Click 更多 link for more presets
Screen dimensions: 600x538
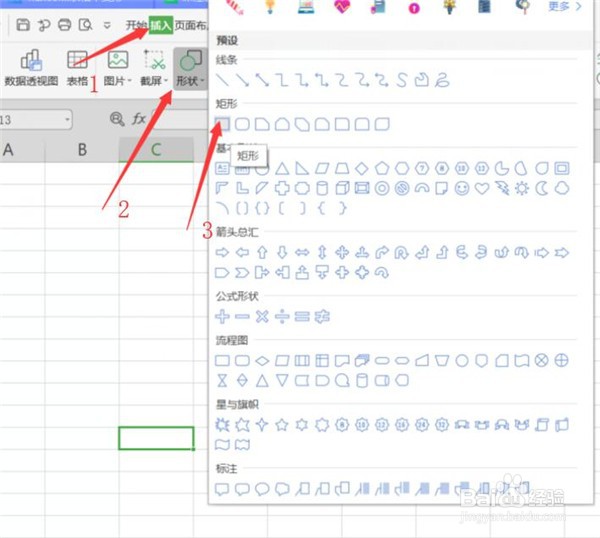click(x=565, y=6)
